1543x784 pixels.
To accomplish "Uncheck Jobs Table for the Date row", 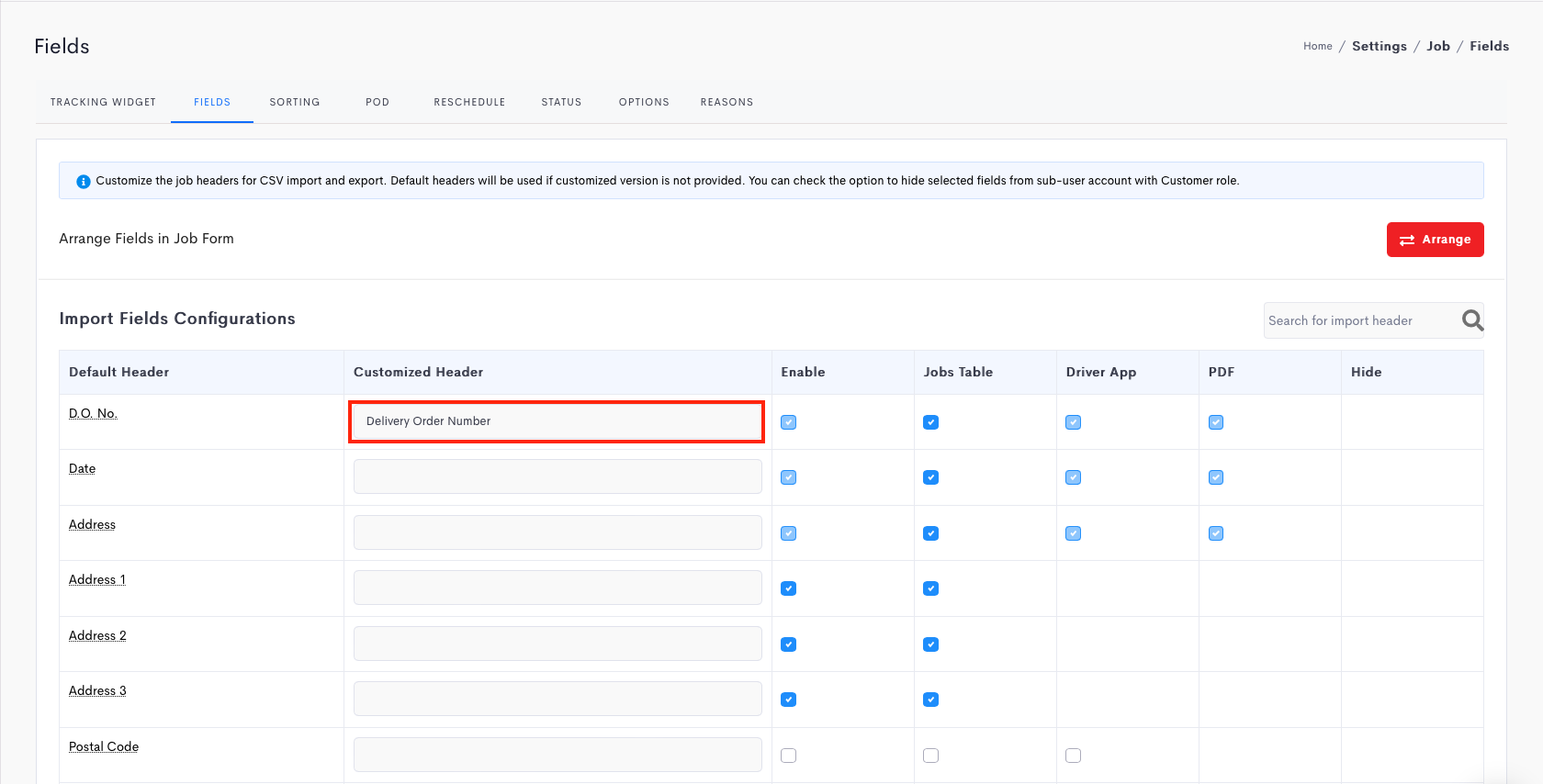I will coord(930,477).
